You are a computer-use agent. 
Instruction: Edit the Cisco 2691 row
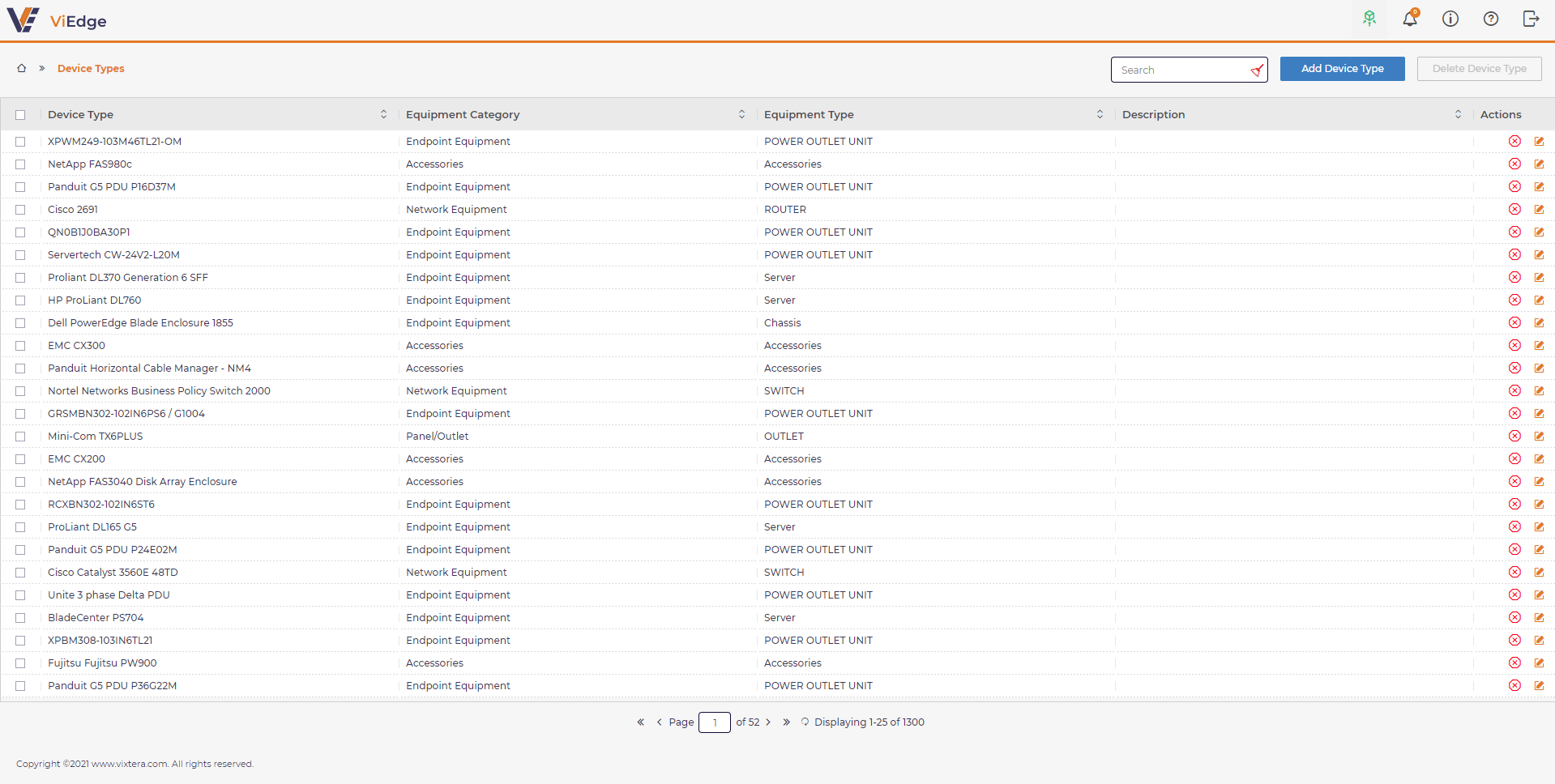(1539, 209)
